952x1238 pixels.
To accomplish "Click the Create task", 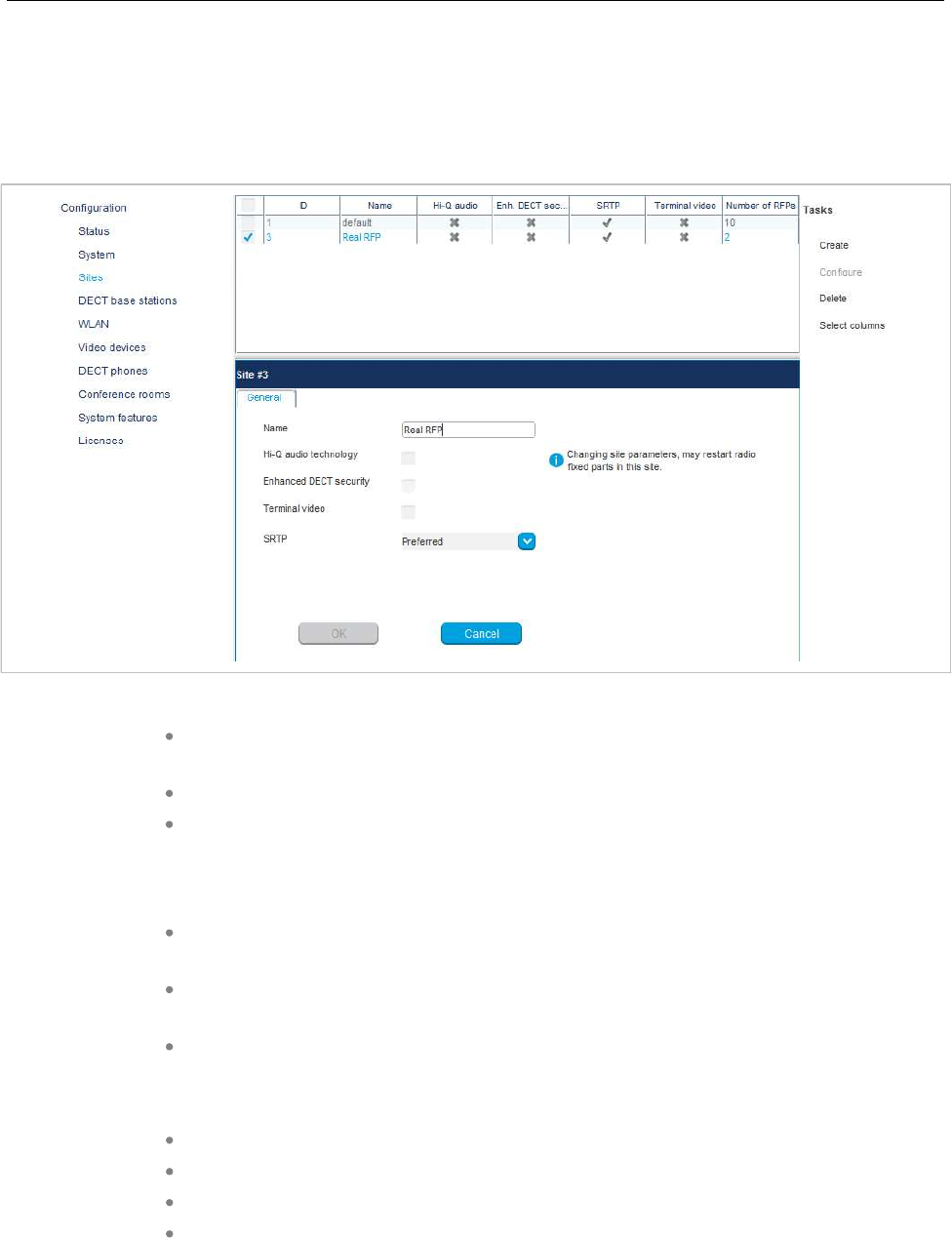I will [x=834, y=246].
